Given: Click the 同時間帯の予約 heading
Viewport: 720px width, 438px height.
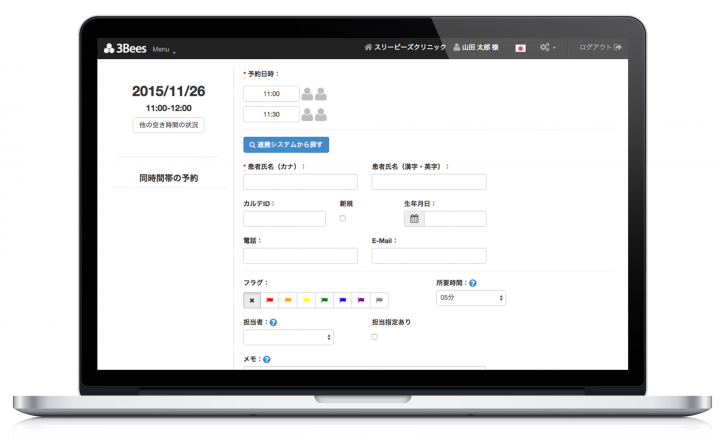Looking at the screenshot, I should coord(169,178).
